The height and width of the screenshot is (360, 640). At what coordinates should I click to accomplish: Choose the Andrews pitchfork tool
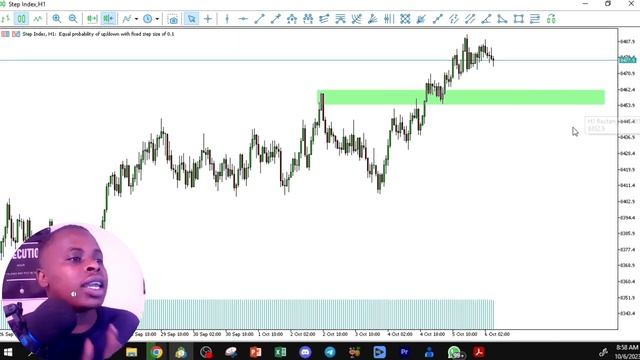(x=292, y=19)
